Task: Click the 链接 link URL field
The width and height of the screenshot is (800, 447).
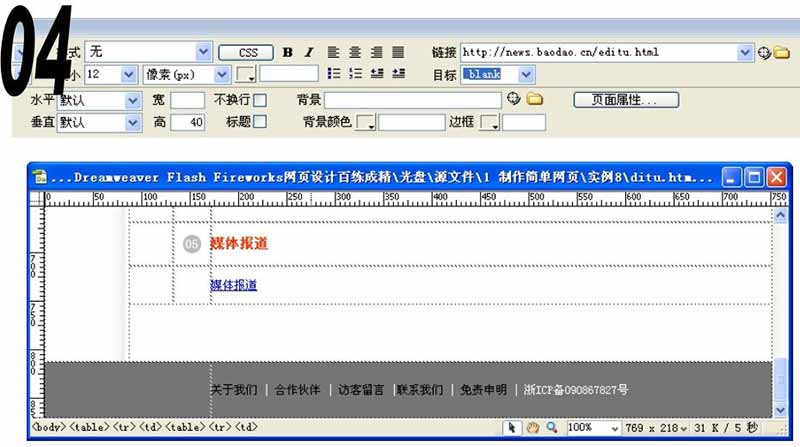Action: [599, 52]
